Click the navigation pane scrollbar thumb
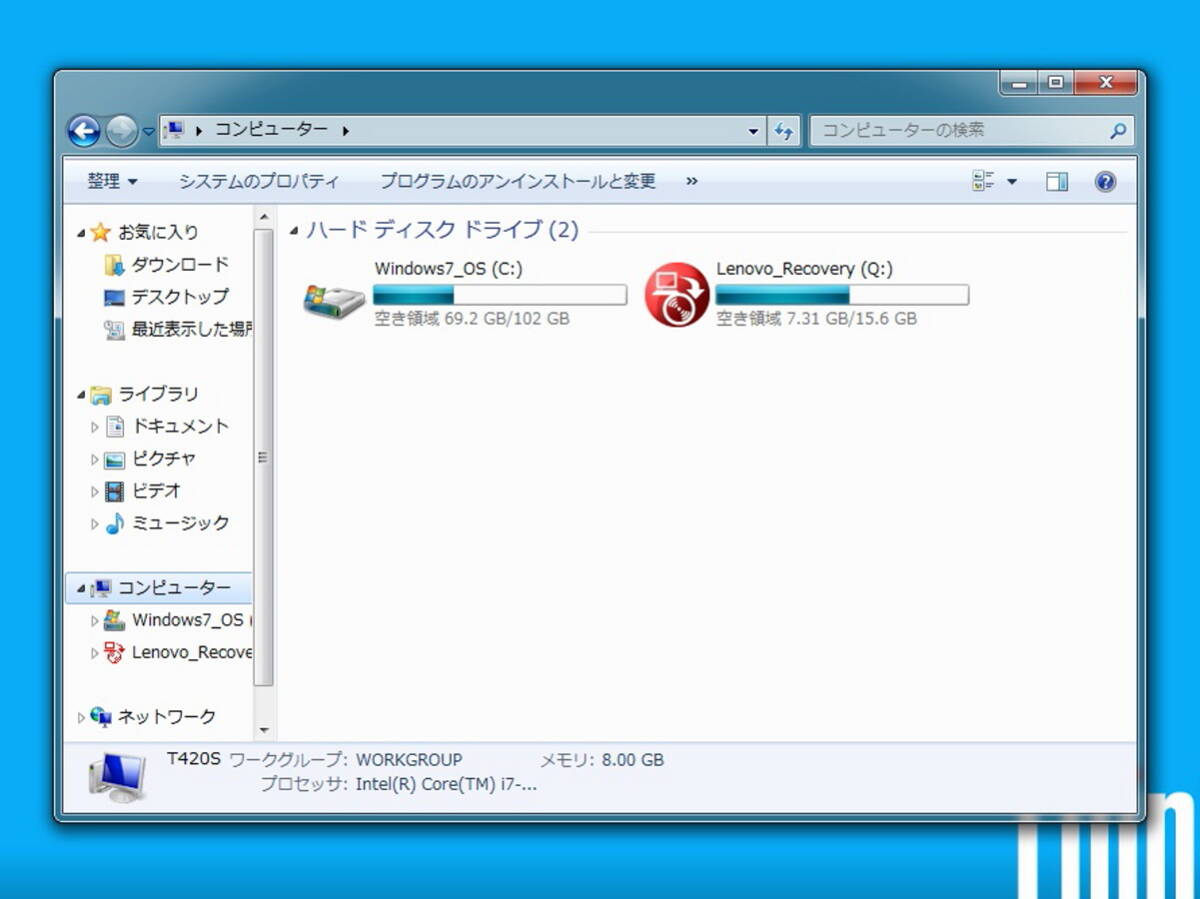1200x899 pixels. pos(264,457)
